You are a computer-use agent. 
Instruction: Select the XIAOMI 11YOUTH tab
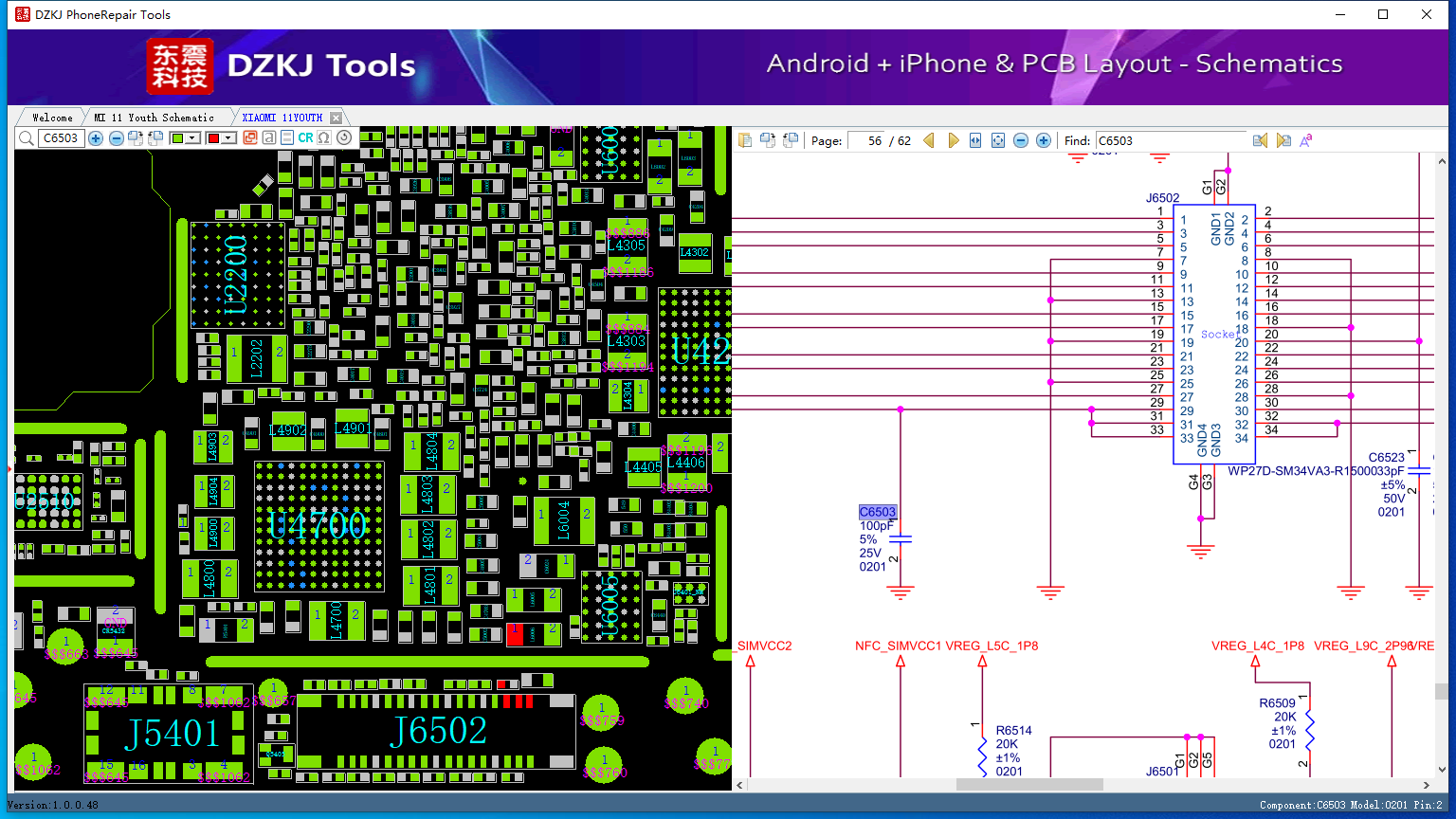coord(282,118)
